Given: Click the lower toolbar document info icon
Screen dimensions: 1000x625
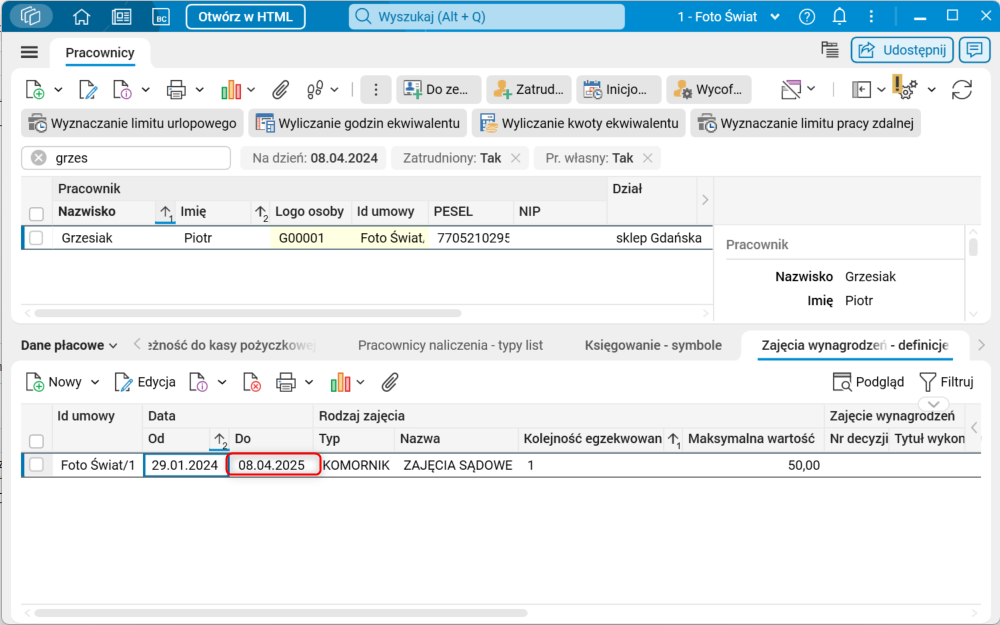Looking at the screenshot, I should (198, 383).
